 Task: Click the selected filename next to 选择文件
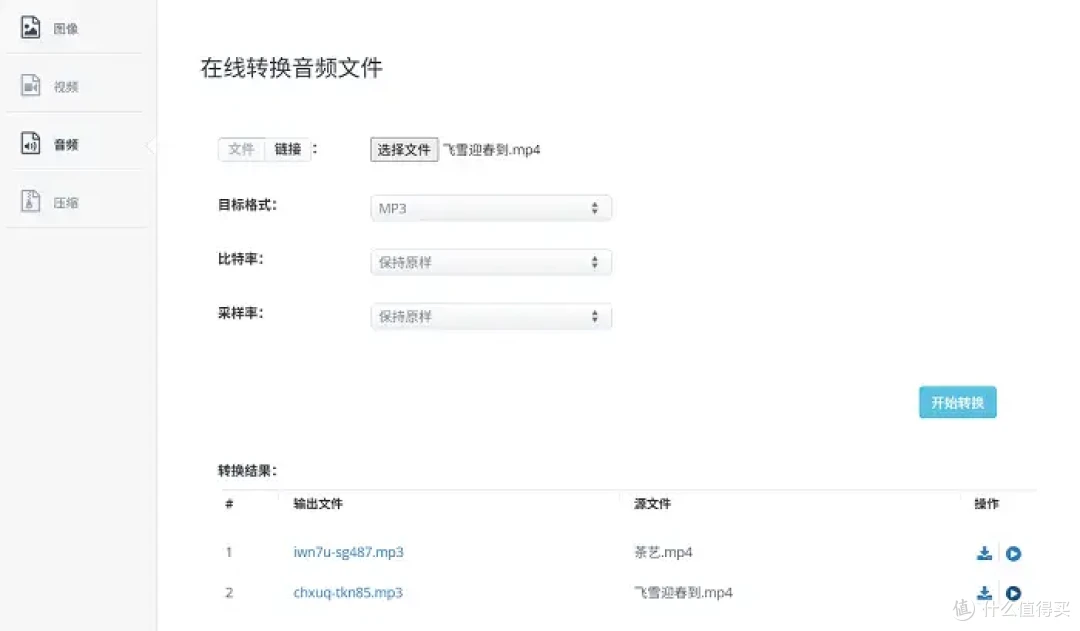point(491,149)
